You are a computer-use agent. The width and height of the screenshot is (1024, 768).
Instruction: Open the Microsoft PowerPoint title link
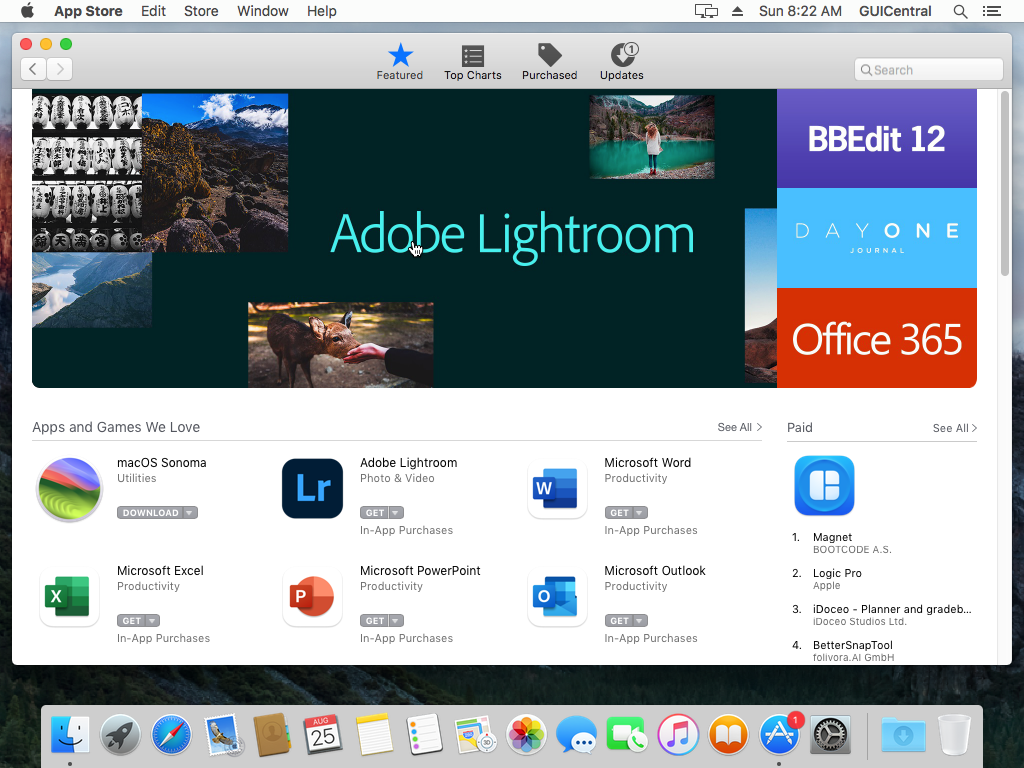[420, 570]
